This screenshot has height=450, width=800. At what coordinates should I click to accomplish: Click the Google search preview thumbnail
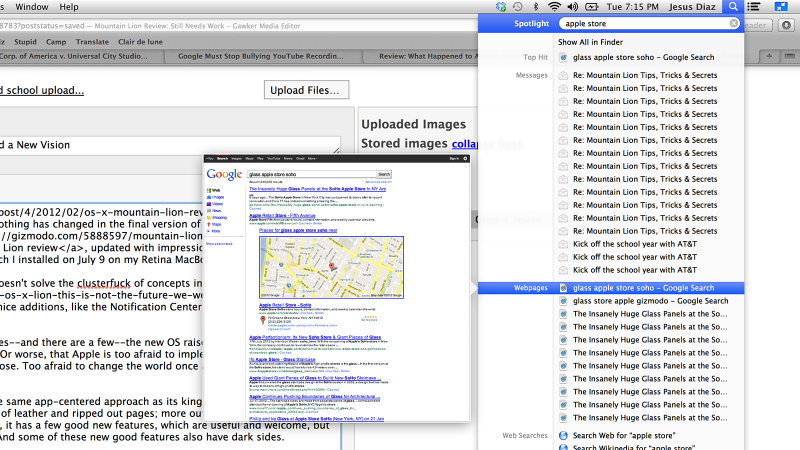coord(337,289)
